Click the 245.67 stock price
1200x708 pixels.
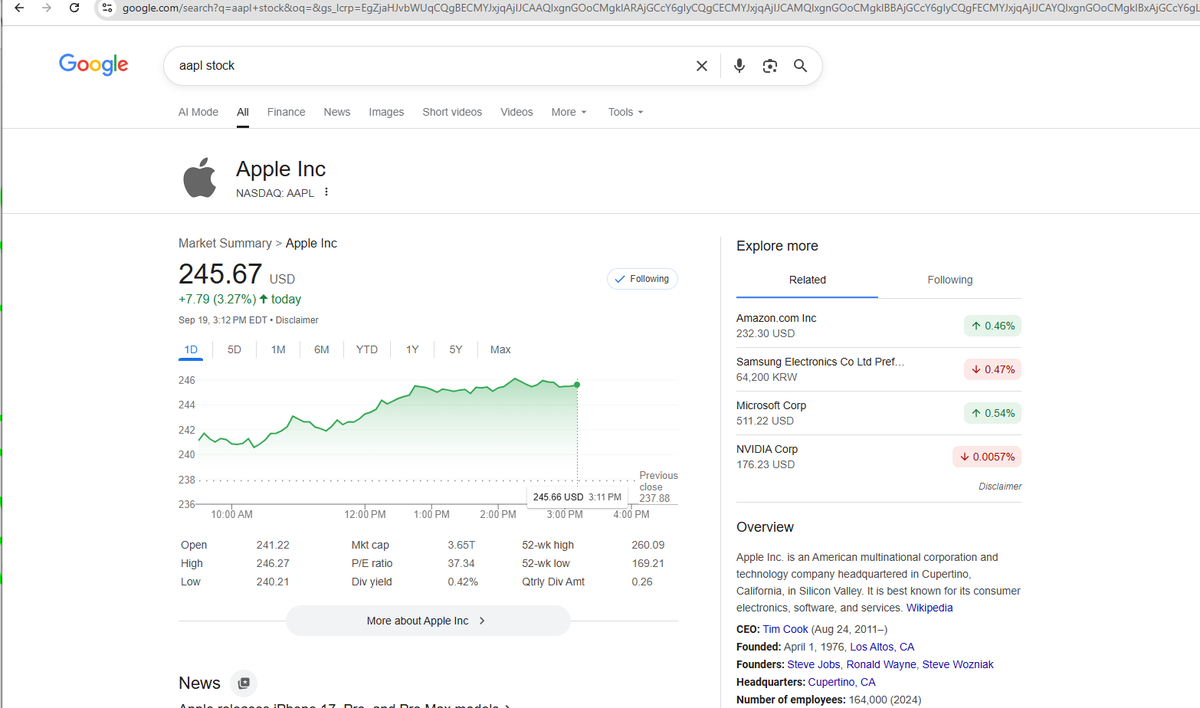(x=220, y=273)
